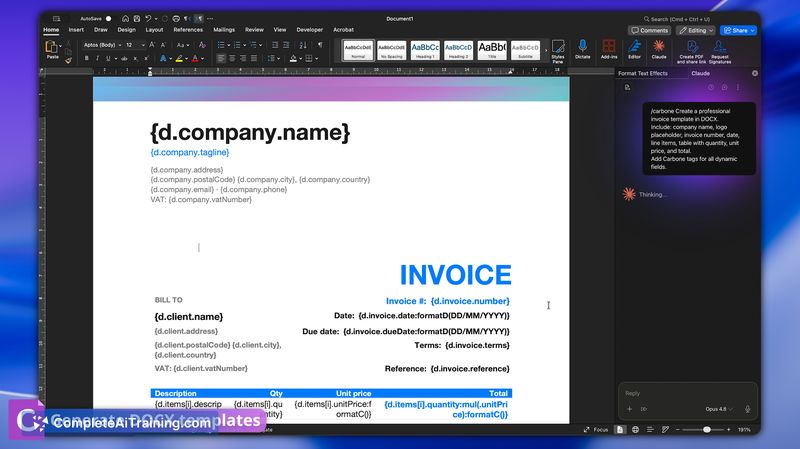Screen dimensions: 800x449
Task: Toggle align left paragraph
Action: (221, 59)
